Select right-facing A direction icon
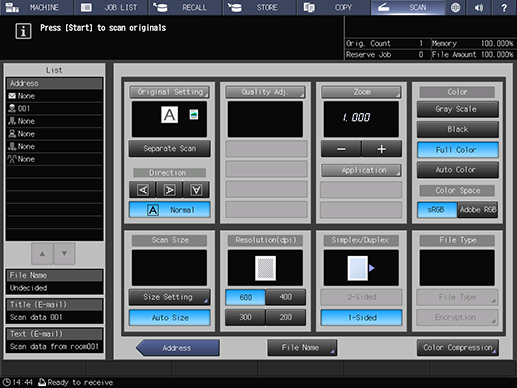Viewport: 517px width, 388px height. click(169, 190)
